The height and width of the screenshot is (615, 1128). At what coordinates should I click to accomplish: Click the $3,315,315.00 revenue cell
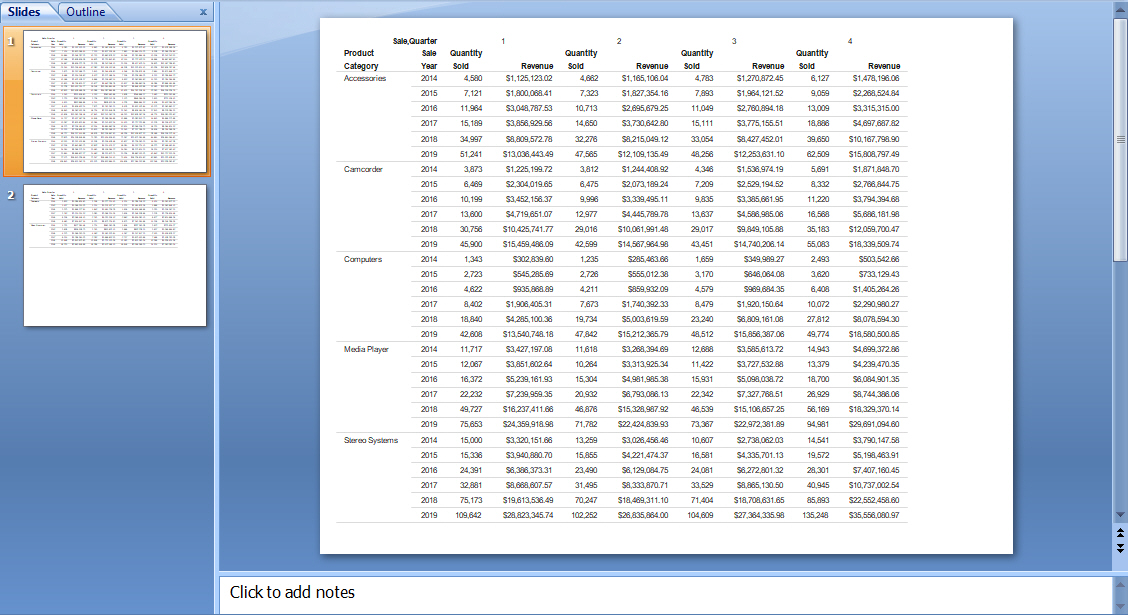(873, 109)
